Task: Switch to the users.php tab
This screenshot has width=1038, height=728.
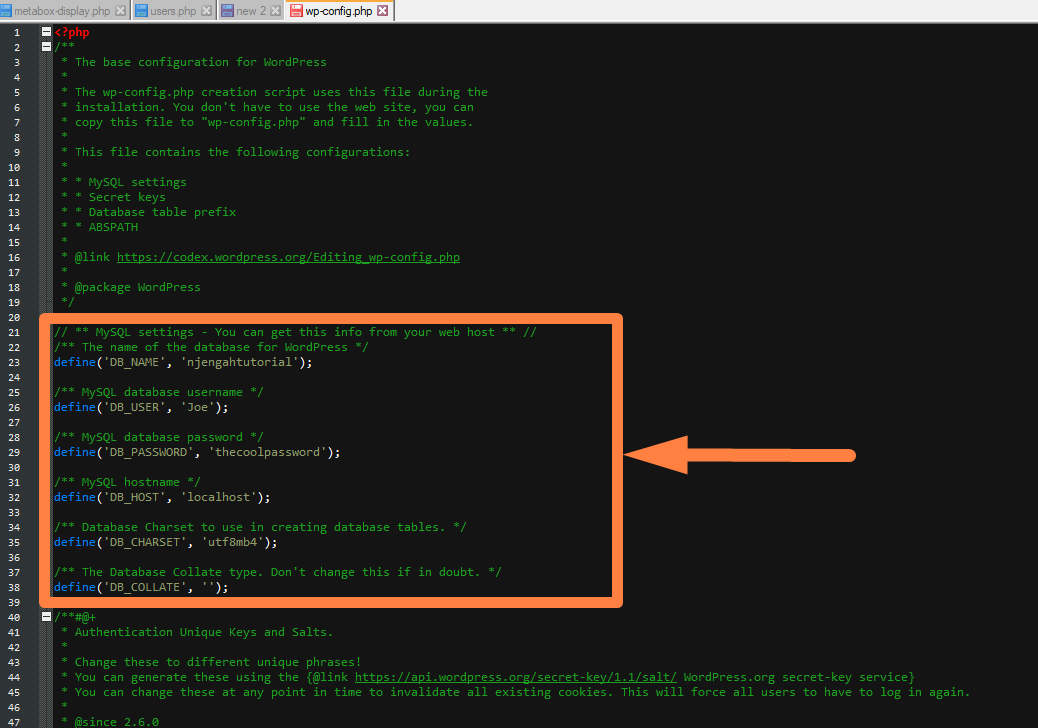Action: pos(173,11)
